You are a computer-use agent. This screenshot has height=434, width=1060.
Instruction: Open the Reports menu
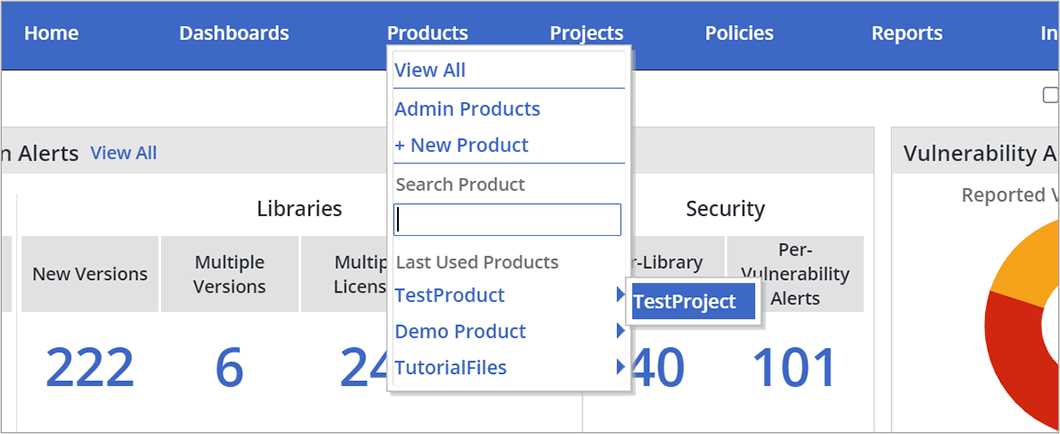tap(907, 33)
